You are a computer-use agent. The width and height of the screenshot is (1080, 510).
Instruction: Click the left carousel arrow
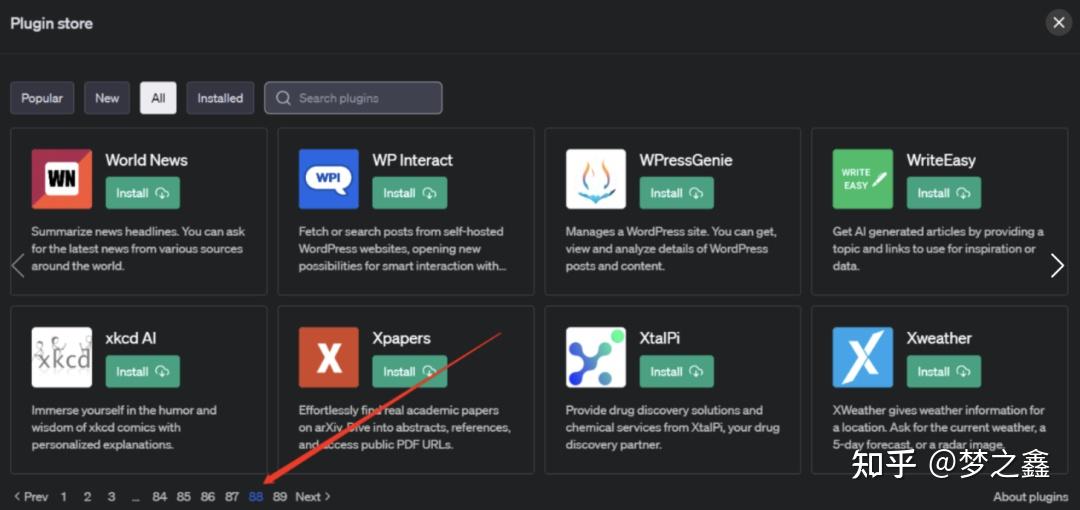[17, 265]
